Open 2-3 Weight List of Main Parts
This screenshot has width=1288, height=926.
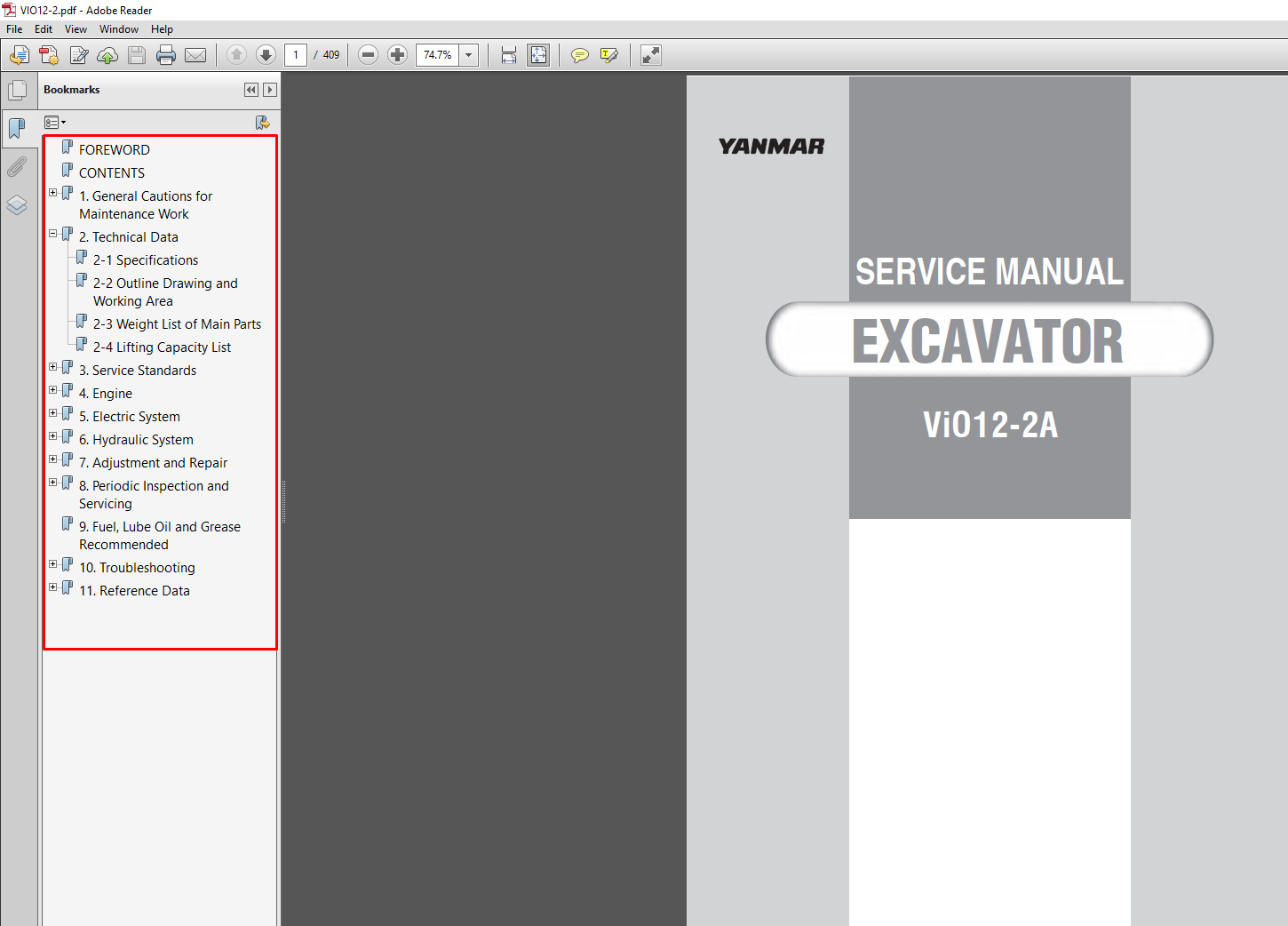[177, 324]
